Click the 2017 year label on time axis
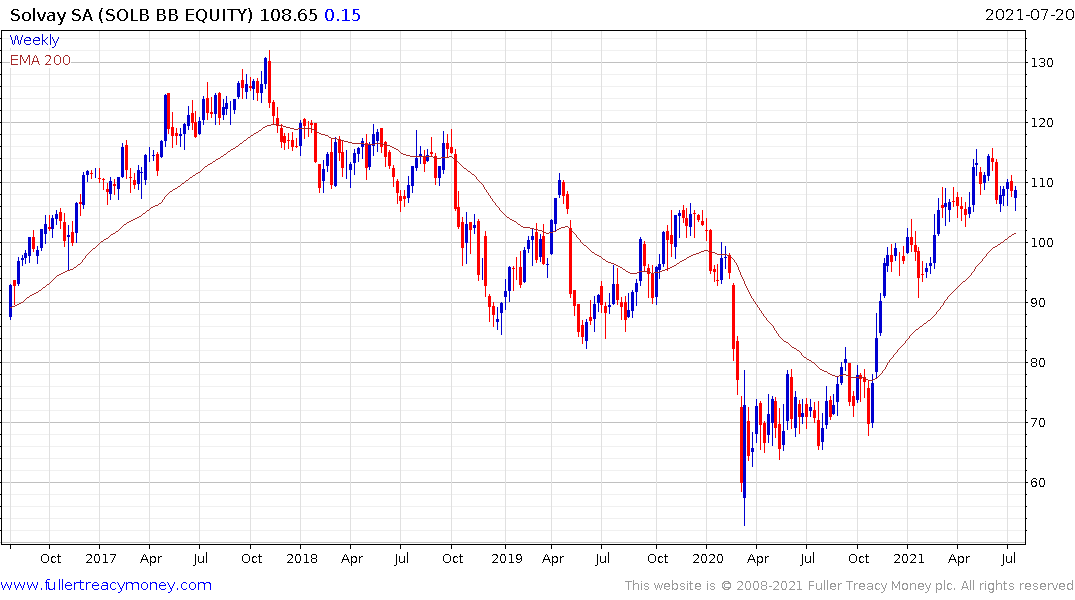 click(101, 558)
